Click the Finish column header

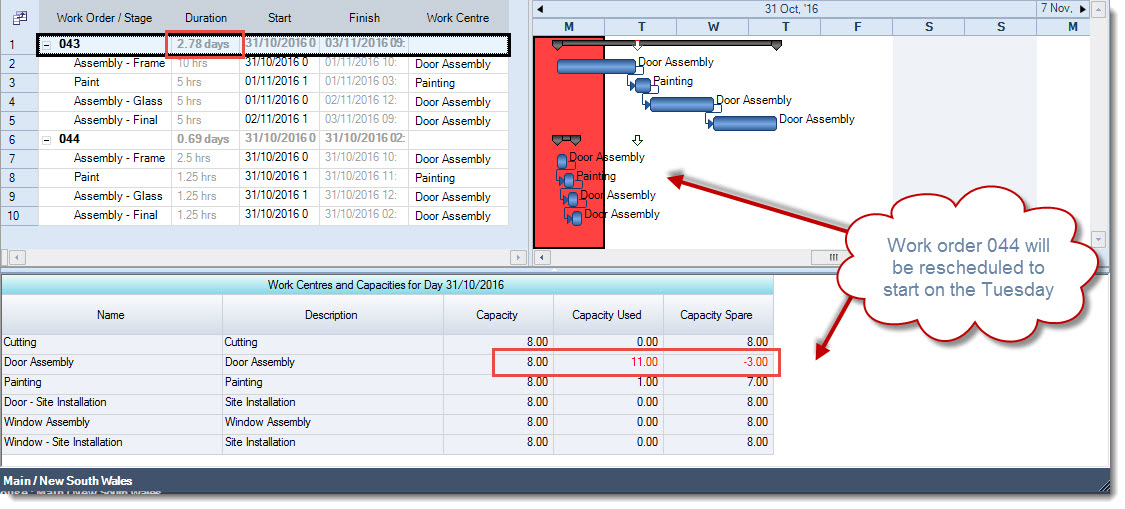click(364, 18)
